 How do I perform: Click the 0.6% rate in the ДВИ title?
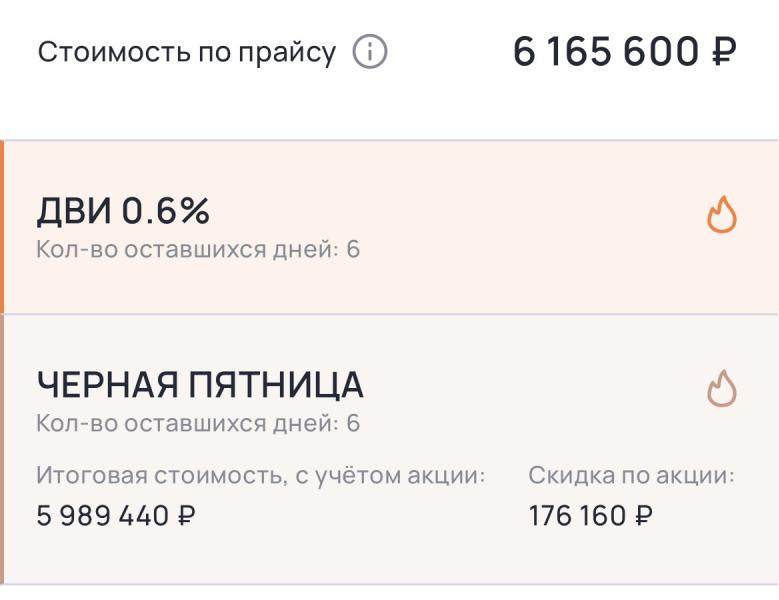point(166,211)
